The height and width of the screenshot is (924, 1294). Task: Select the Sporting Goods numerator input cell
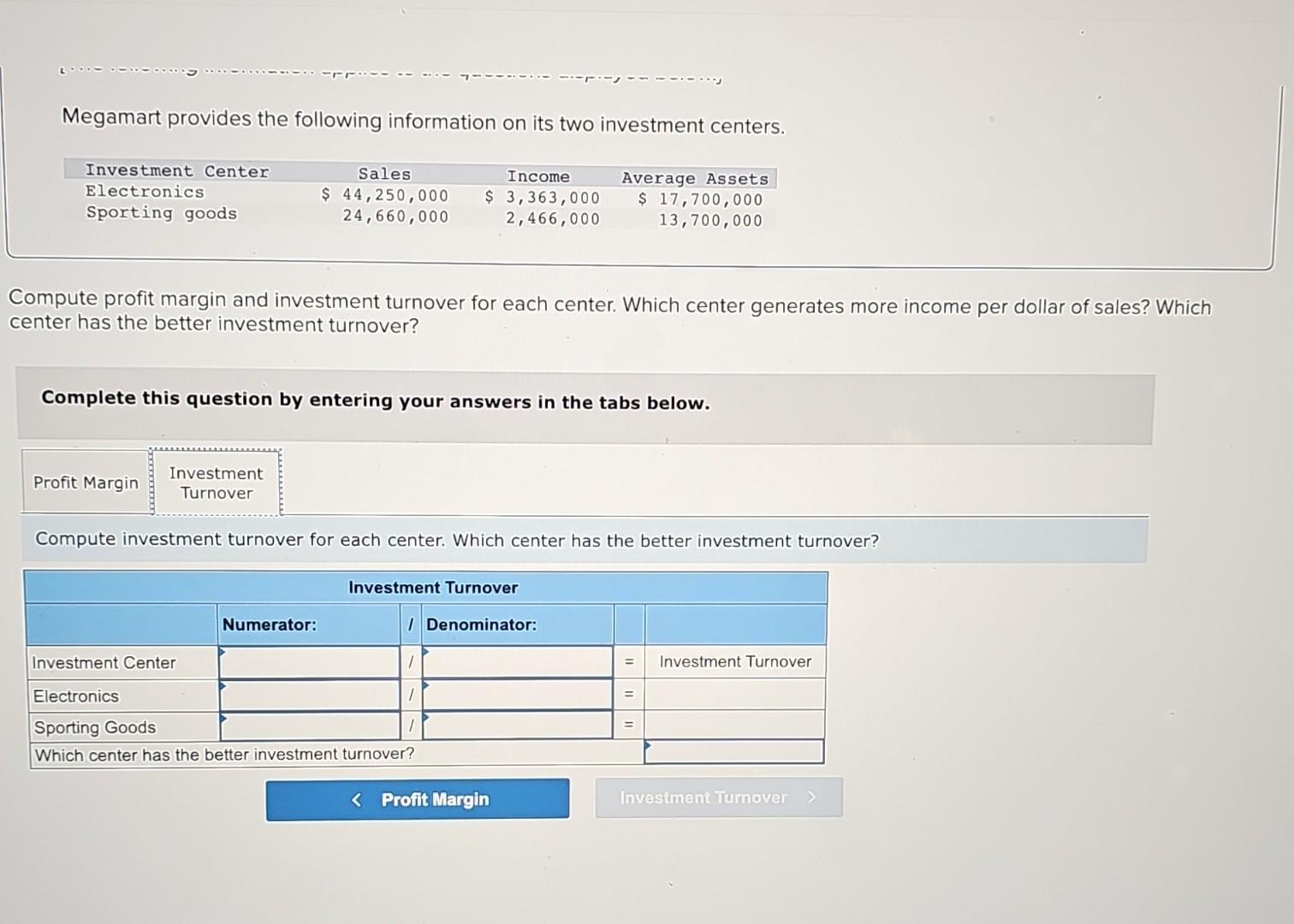pyautogui.click(x=309, y=726)
